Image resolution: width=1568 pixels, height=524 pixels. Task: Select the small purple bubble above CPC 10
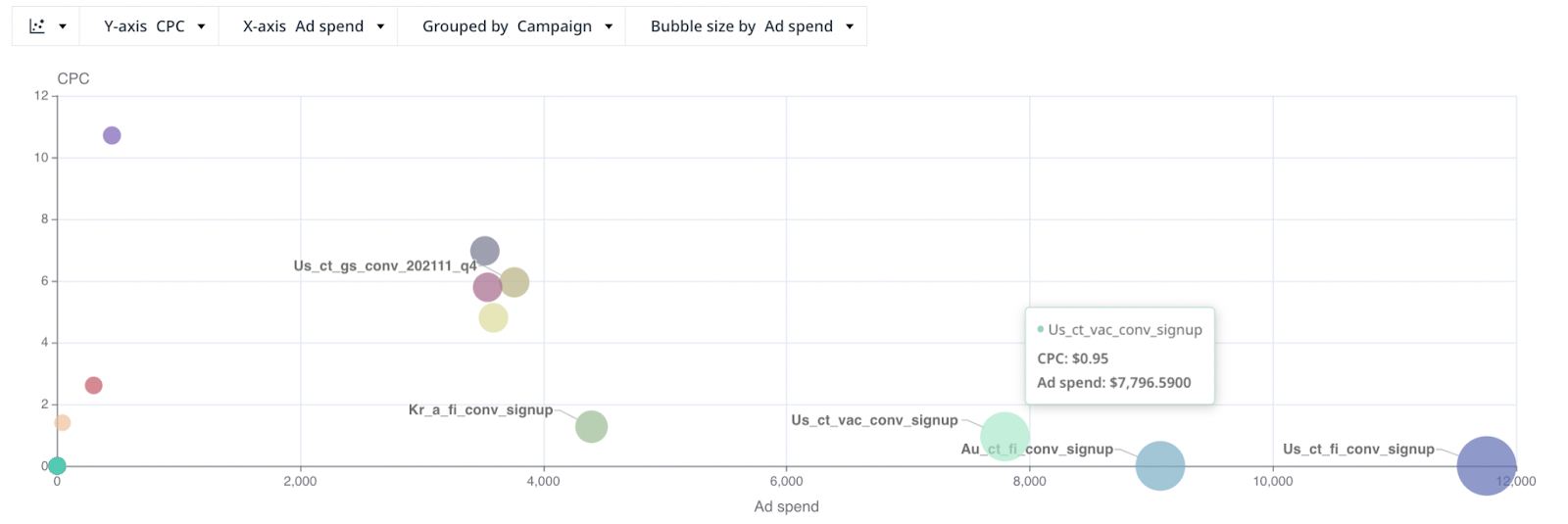point(112,135)
